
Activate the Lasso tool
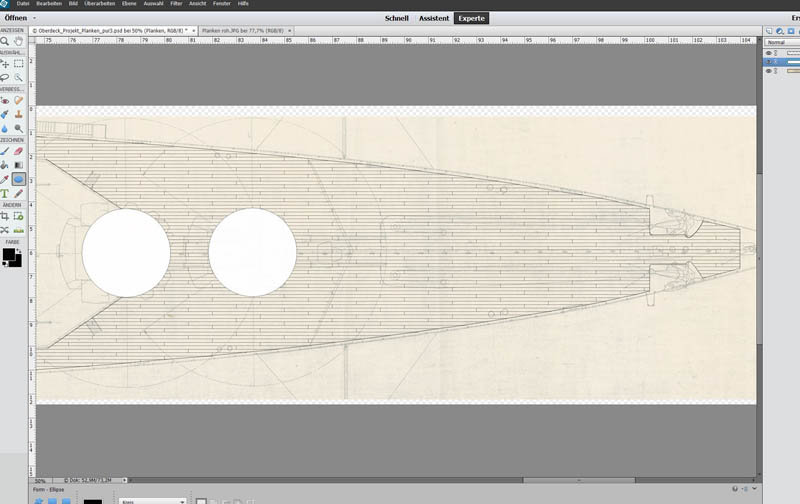tap(6, 77)
